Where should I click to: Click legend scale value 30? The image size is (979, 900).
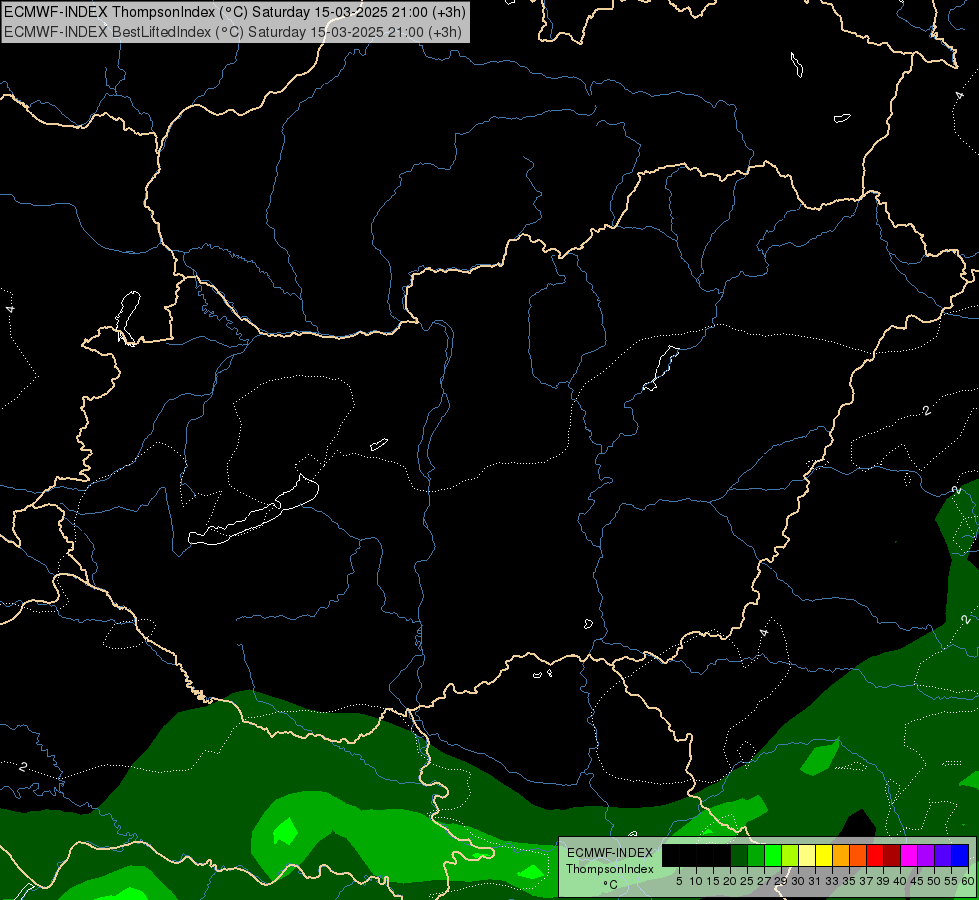pos(798,881)
